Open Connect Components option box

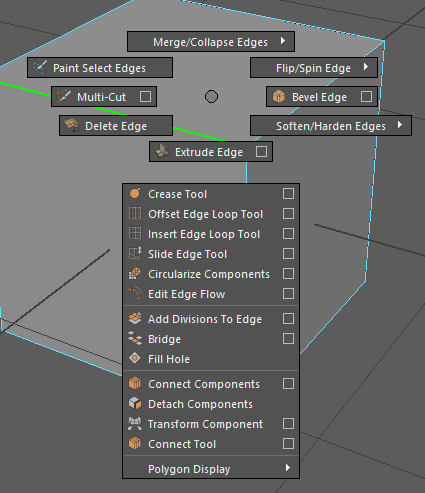point(288,383)
